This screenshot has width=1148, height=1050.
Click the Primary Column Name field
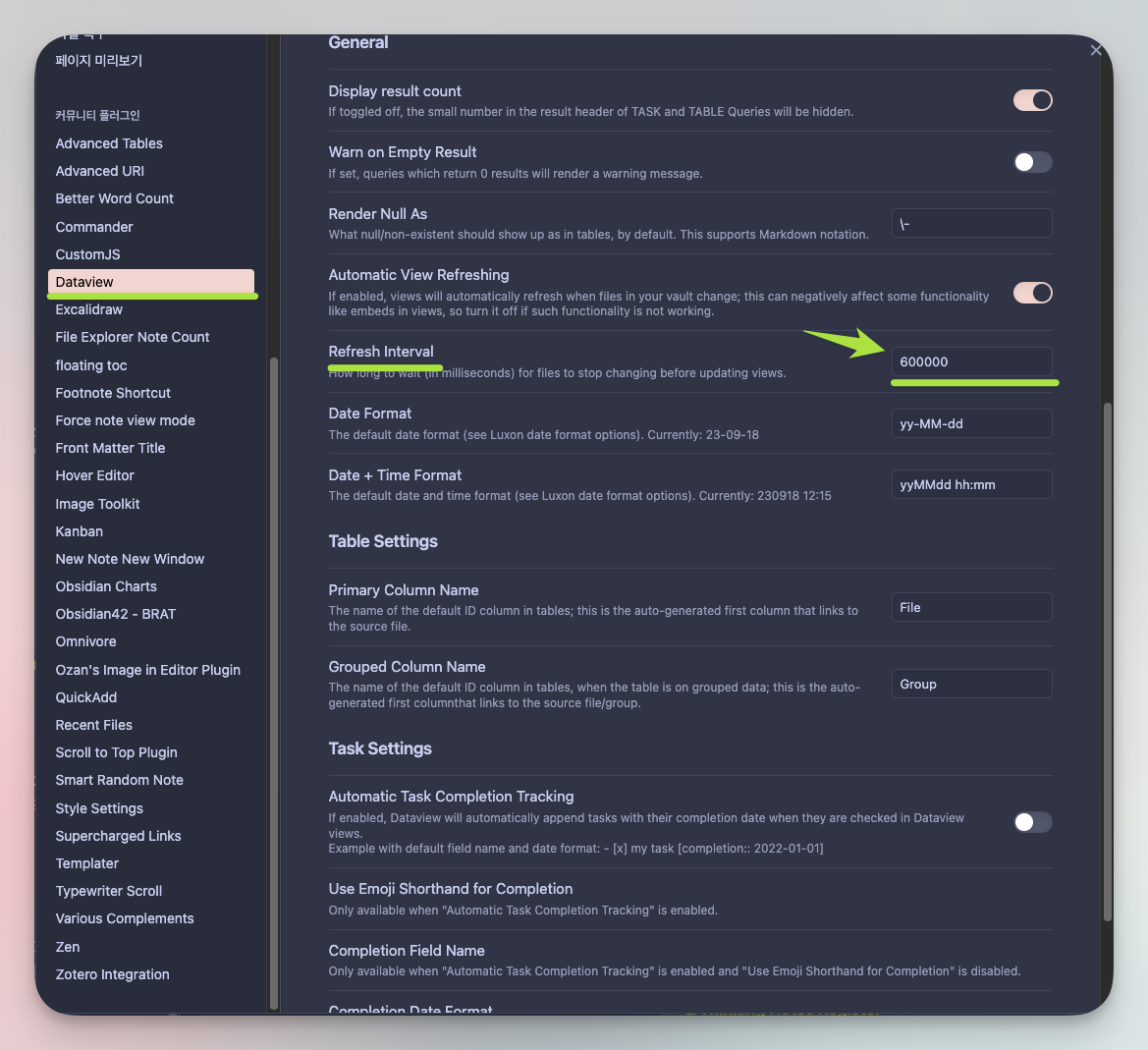[971, 607]
